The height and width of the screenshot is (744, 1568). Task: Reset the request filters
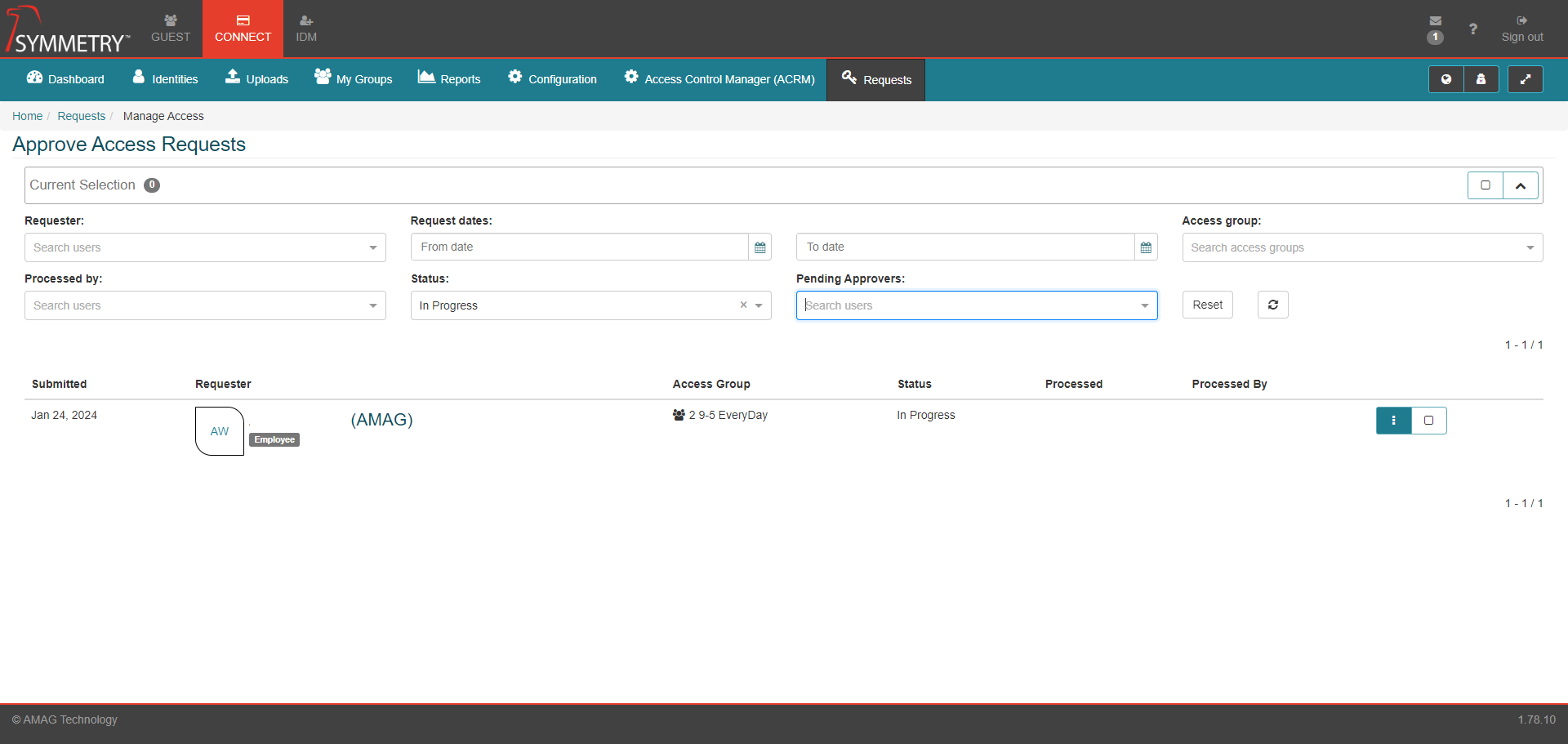click(x=1207, y=305)
